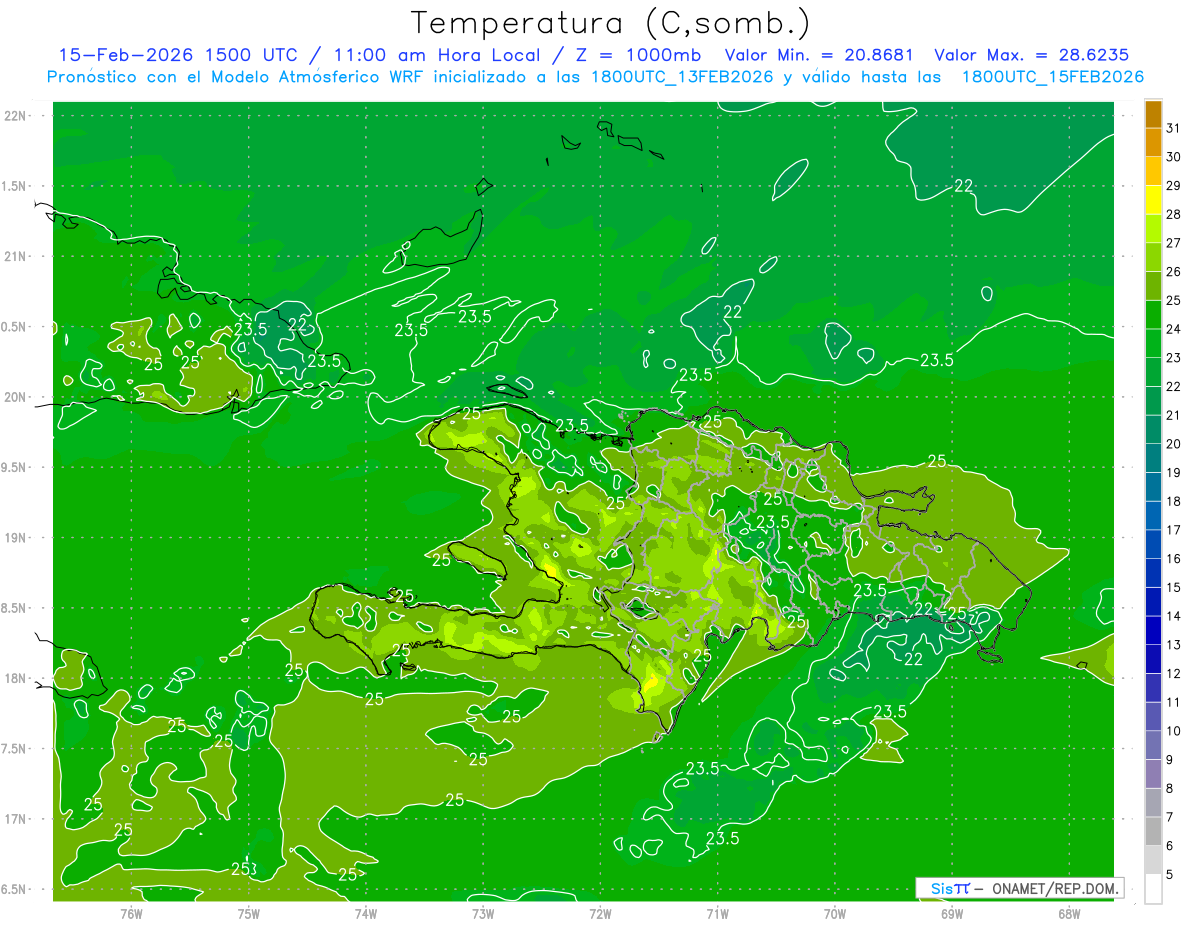The width and height of the screenshot is (1200, 927).
Task: Click the colorbar value "29"
Action: coord(1174,185)
